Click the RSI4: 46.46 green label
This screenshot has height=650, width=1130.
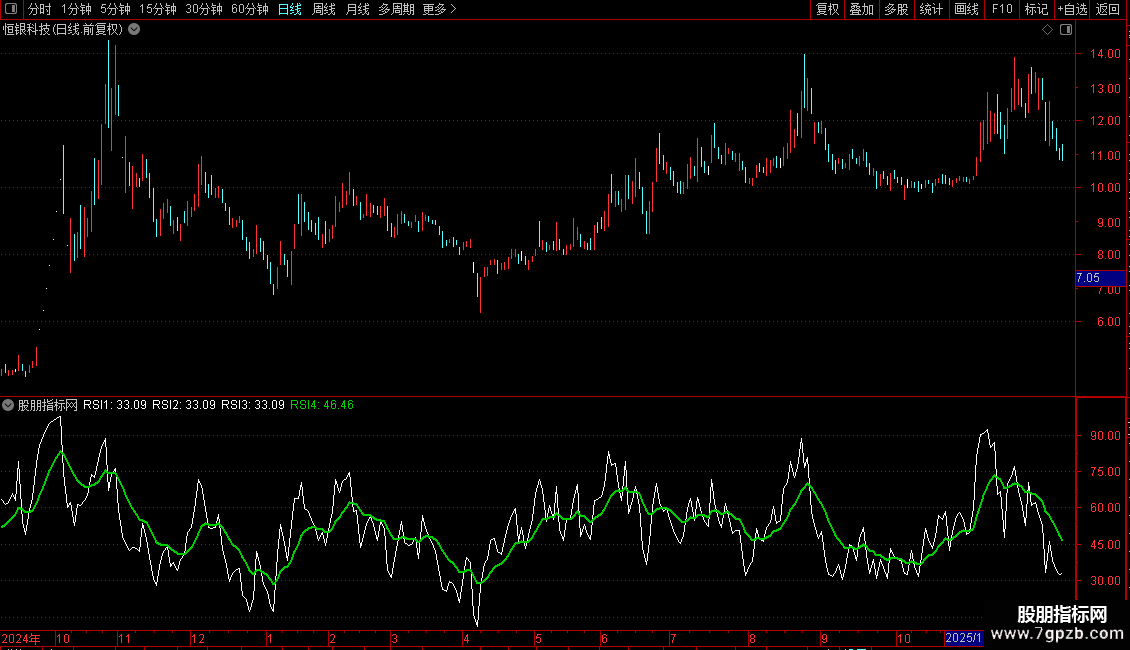[321, 405]
